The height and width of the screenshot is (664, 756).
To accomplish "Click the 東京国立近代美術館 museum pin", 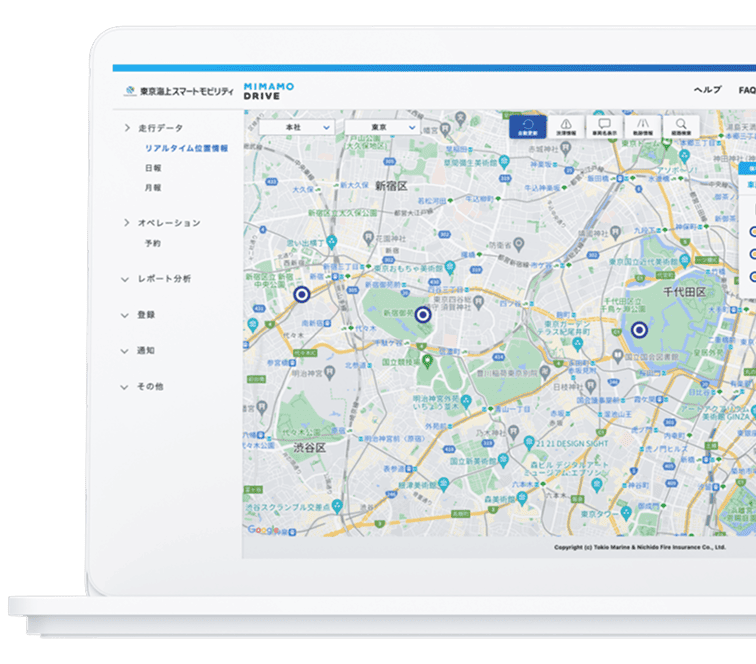I will 684,261.
